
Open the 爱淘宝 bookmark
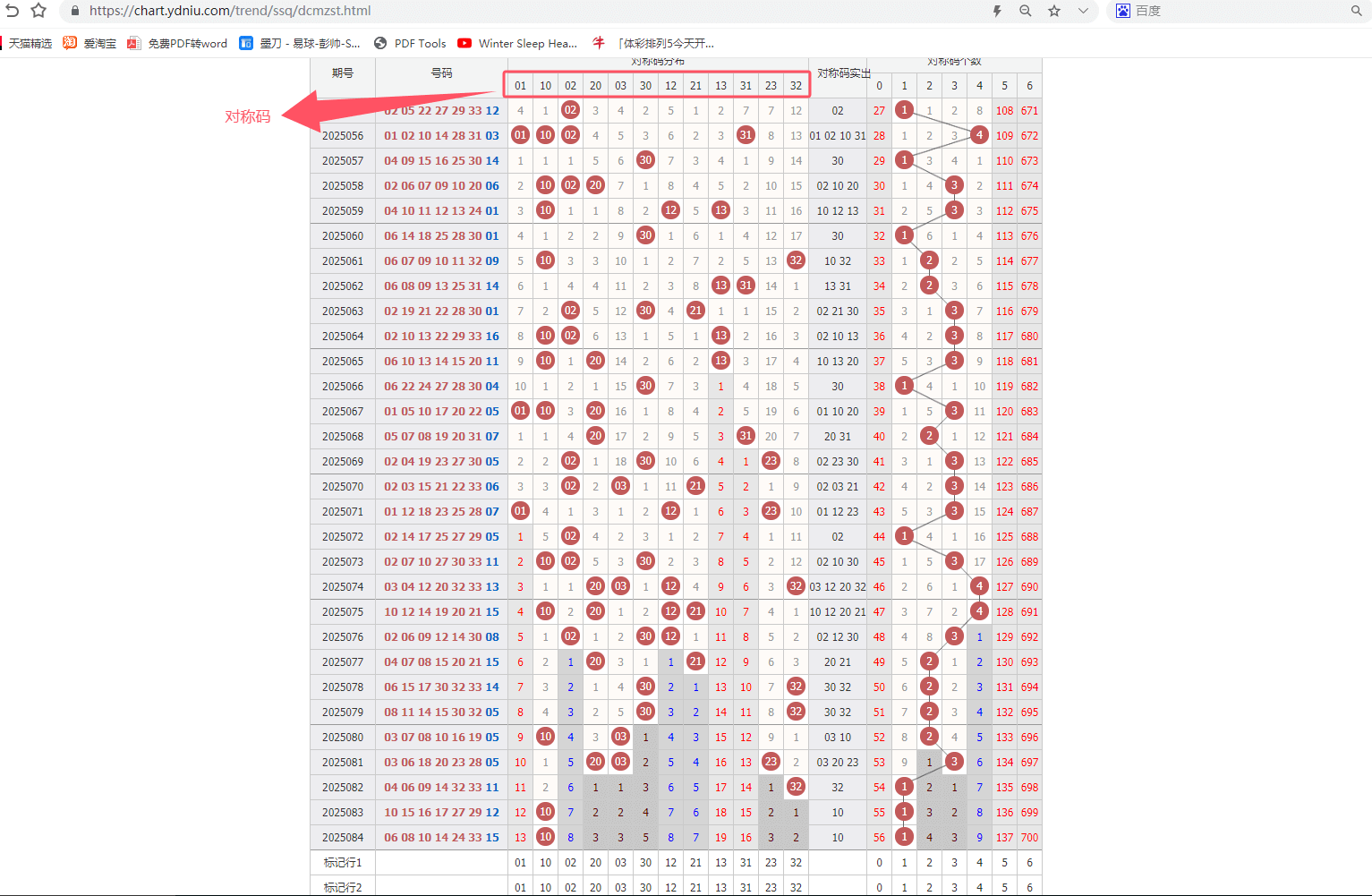[x=90, y=43]
